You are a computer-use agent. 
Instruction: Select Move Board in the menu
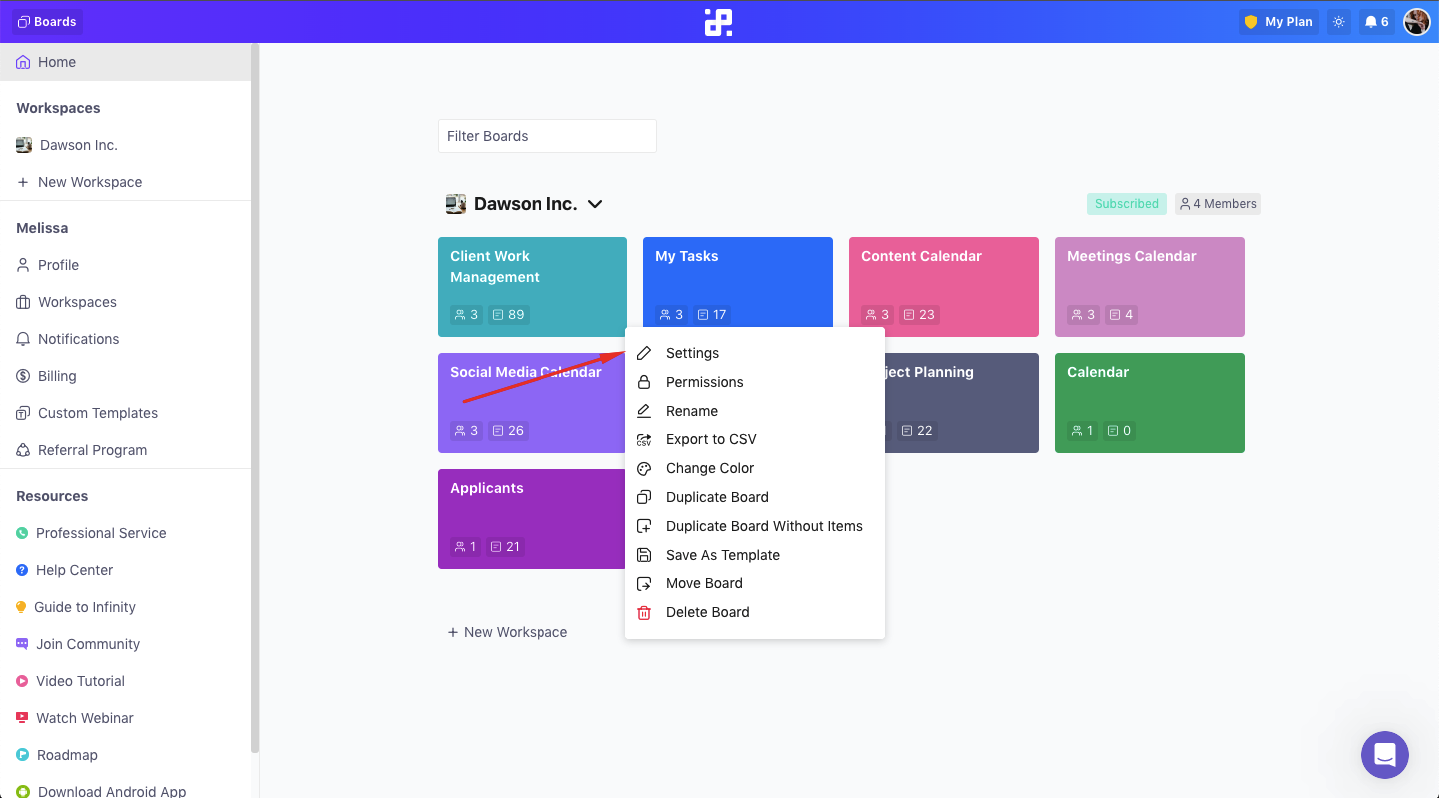[704, 584]
